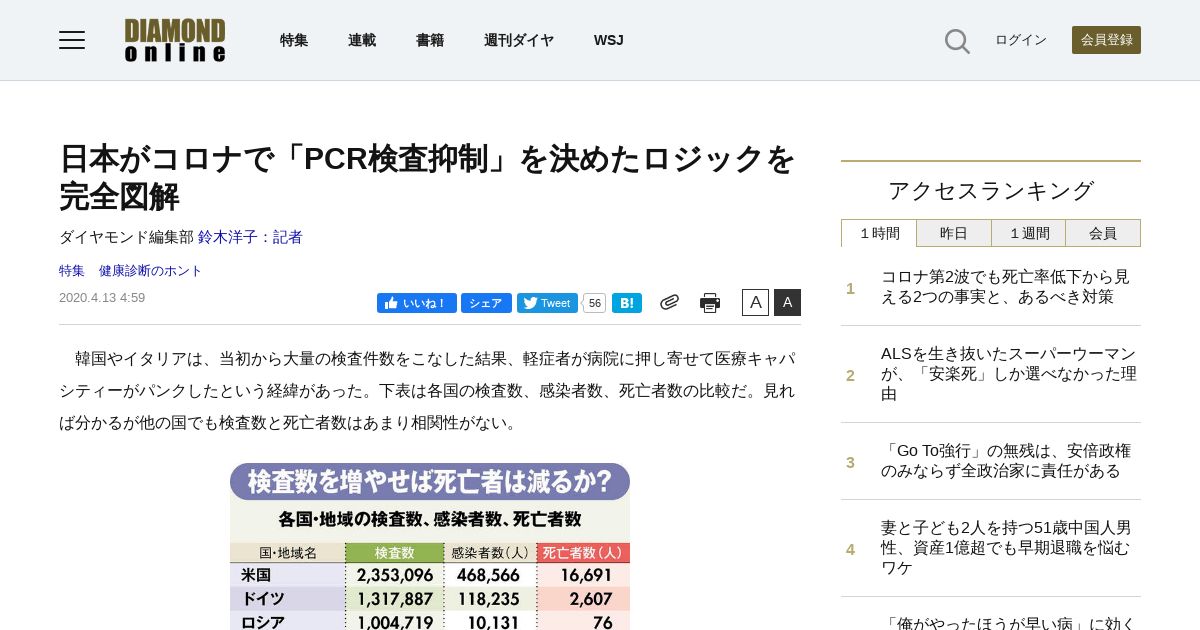The image size is (1200, 630).
Task: Click the Hatena B! bookmark icon
Action: [627, 303]
